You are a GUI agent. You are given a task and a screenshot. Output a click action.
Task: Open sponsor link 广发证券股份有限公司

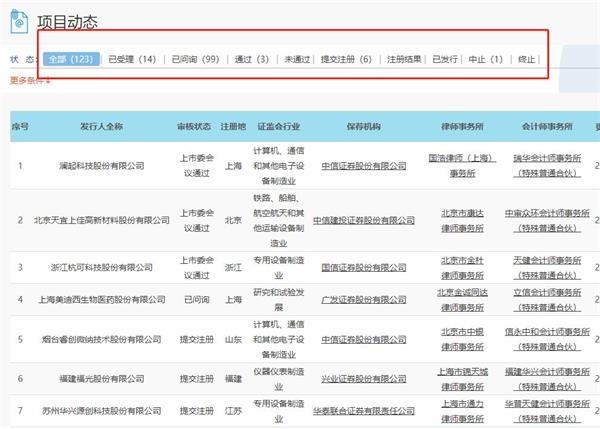[x=364, y=299]
